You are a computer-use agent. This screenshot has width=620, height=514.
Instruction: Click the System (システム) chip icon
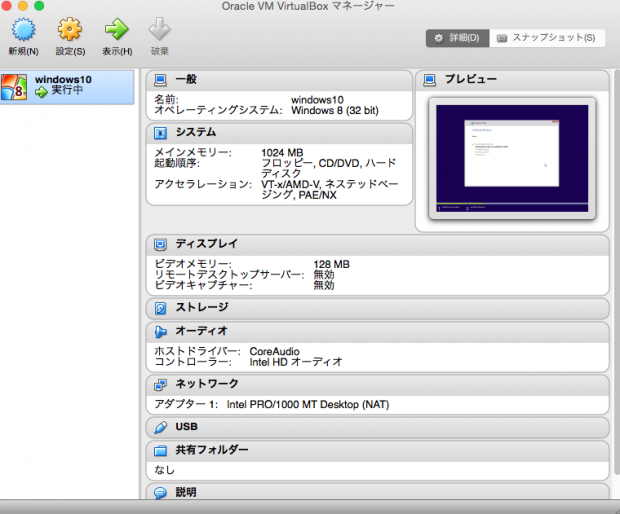coord(160,133)
